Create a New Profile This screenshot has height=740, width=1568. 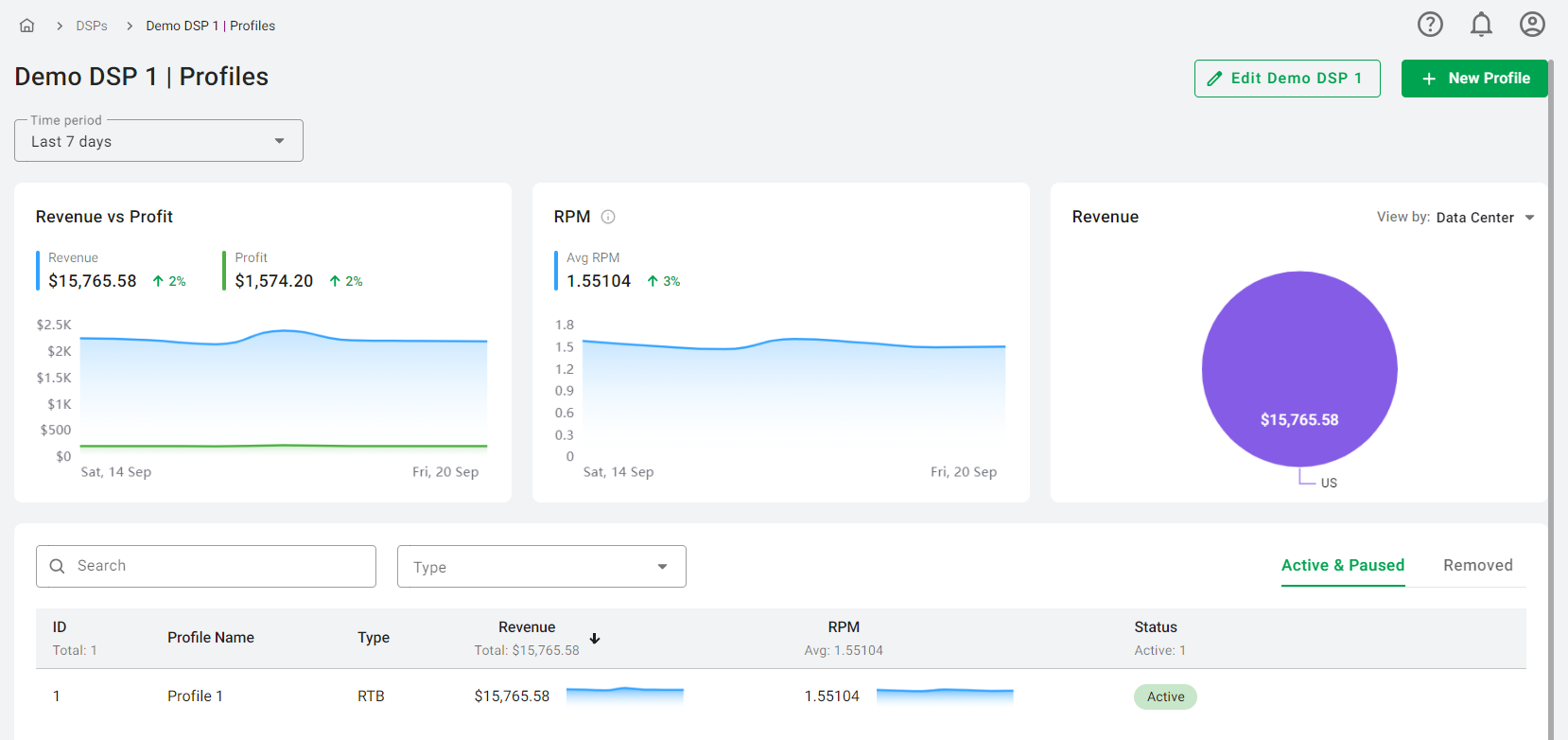[x=1473, y=79]
